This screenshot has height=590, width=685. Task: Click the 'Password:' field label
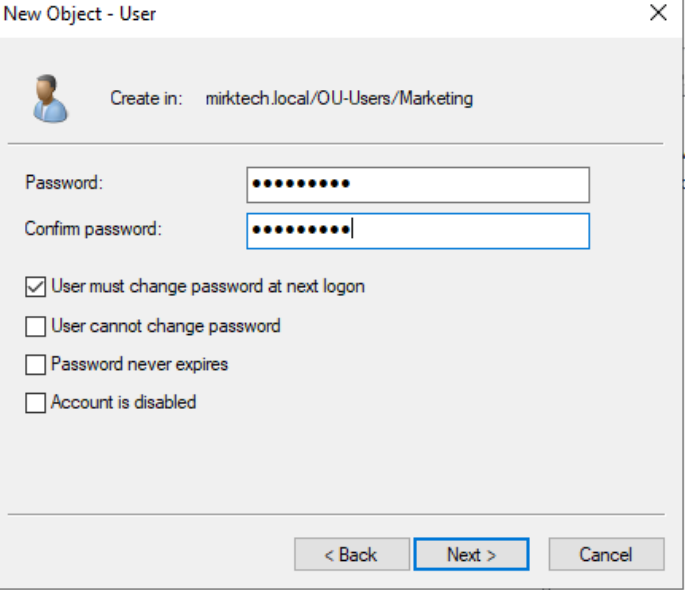coord(65,183)
